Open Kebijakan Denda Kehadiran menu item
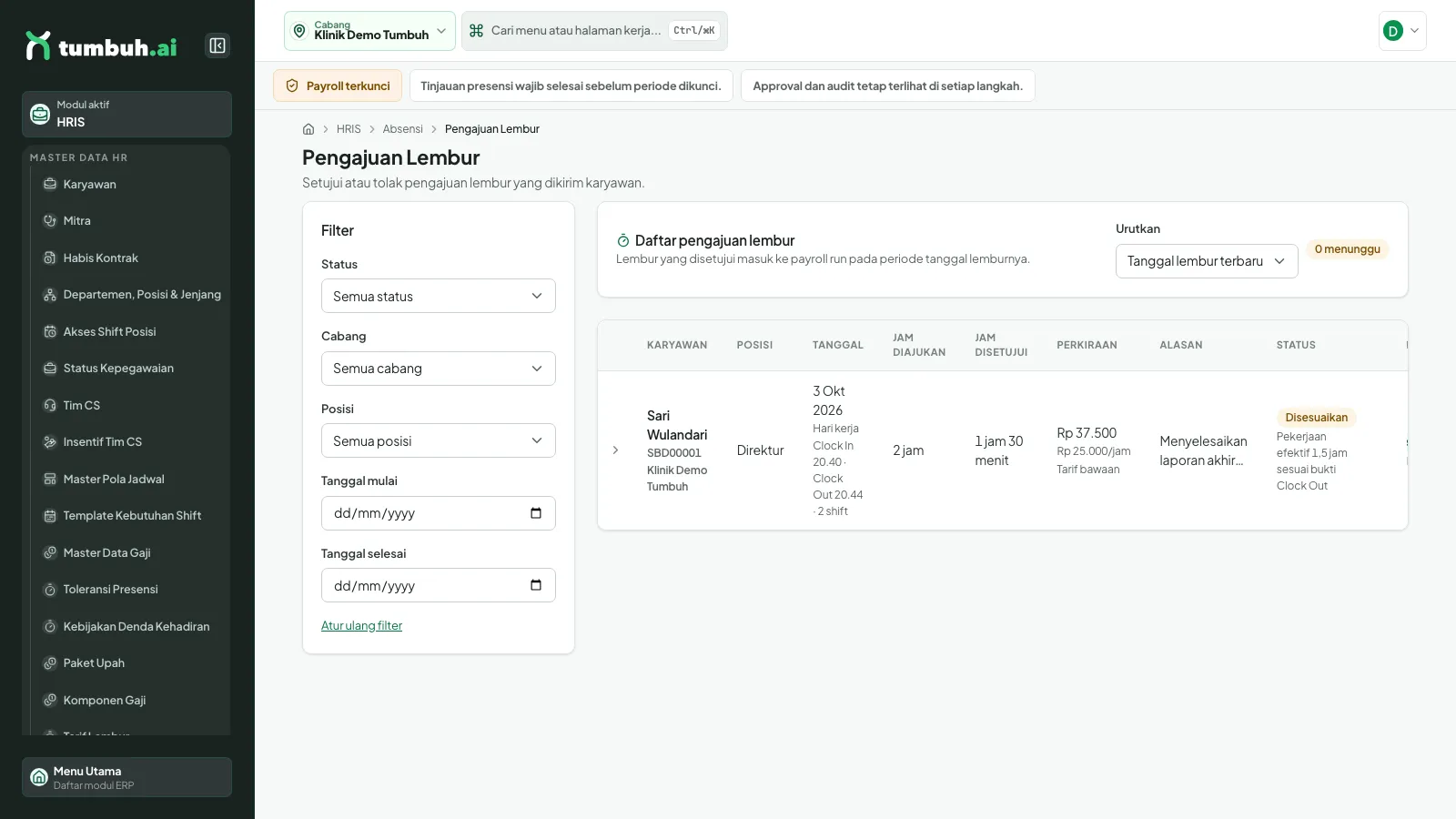Image resolution: width=1456 pixels, height=819 pixels. (x=131, y=626)
